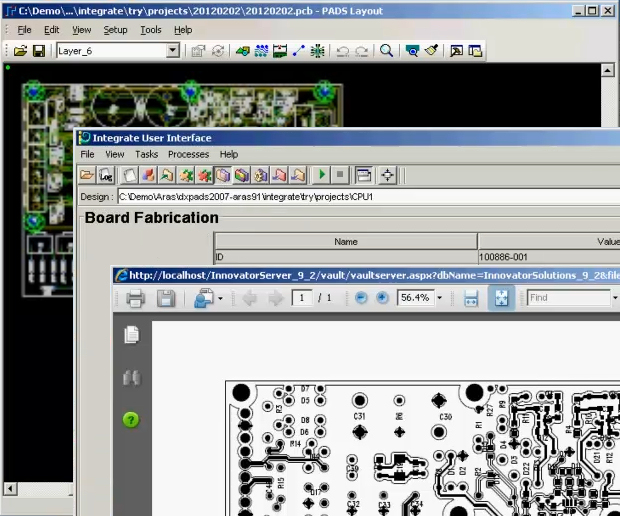Click the Design path input field

369,197
